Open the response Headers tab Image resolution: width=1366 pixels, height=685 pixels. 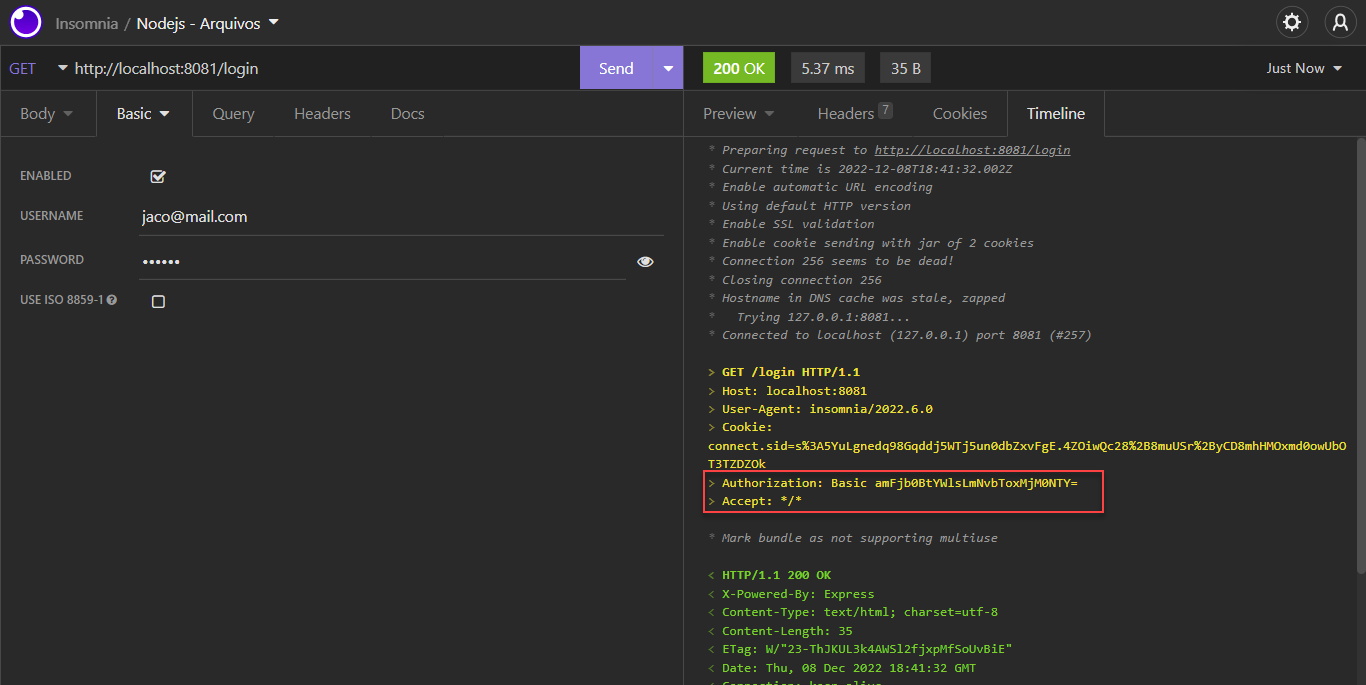855,113
